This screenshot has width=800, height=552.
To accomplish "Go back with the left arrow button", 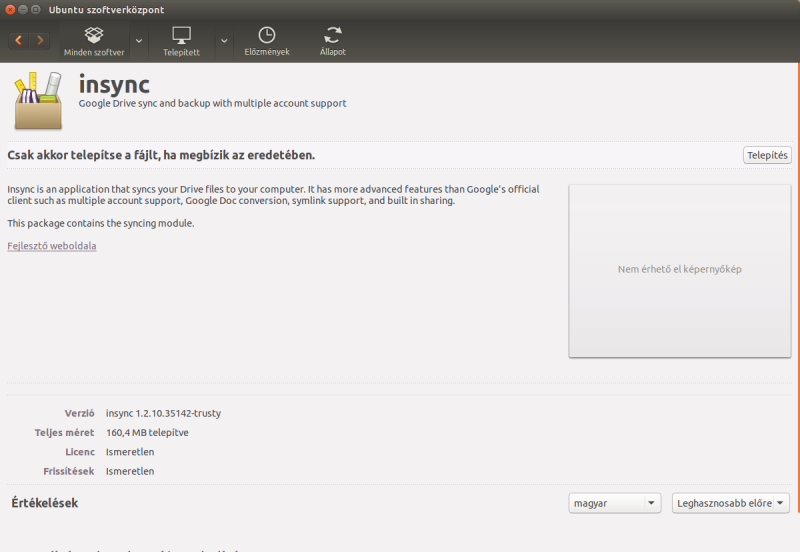I will coord(18,40).
